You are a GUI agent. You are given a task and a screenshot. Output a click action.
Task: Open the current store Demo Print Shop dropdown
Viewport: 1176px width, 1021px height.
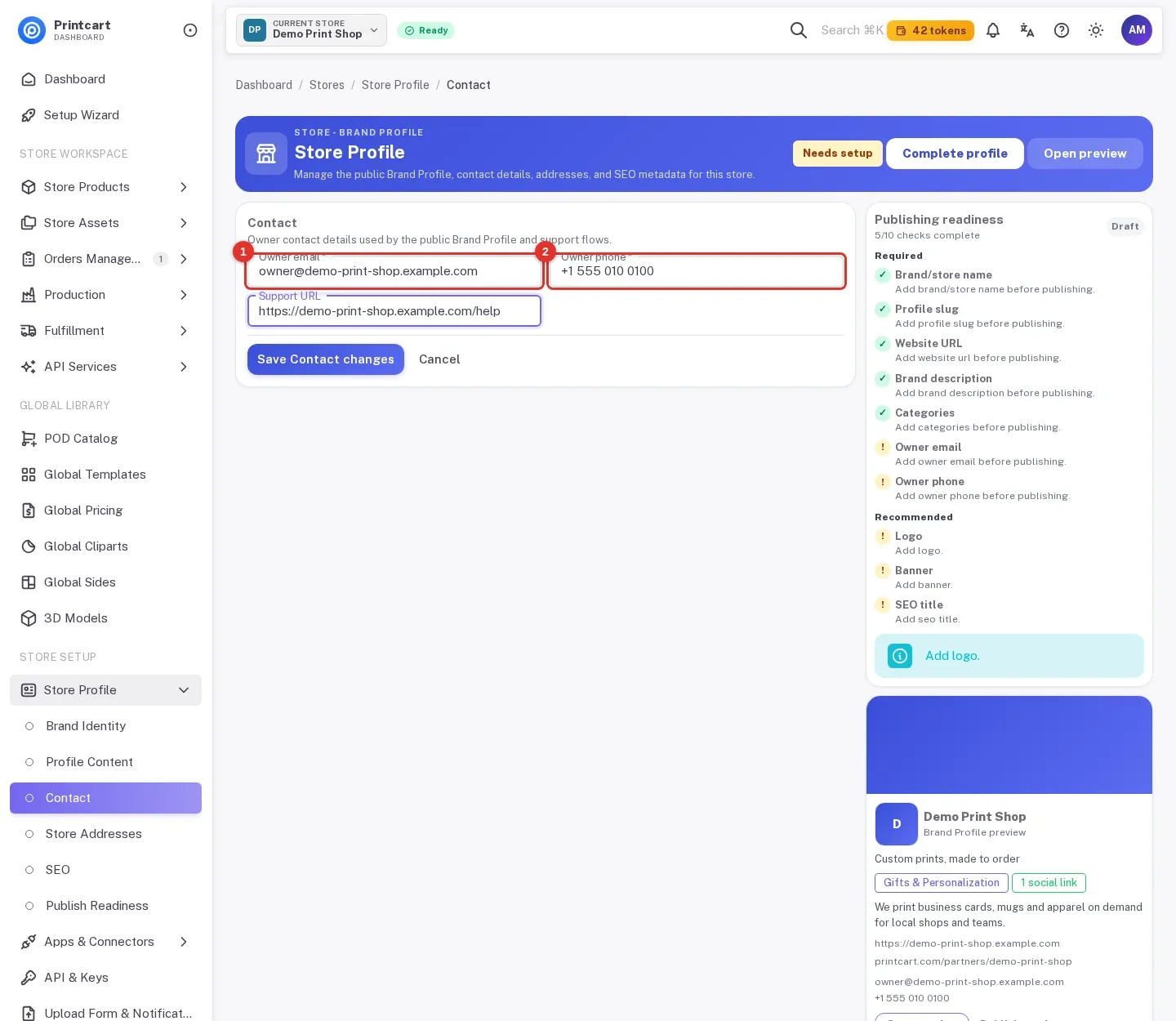(311, 30)
